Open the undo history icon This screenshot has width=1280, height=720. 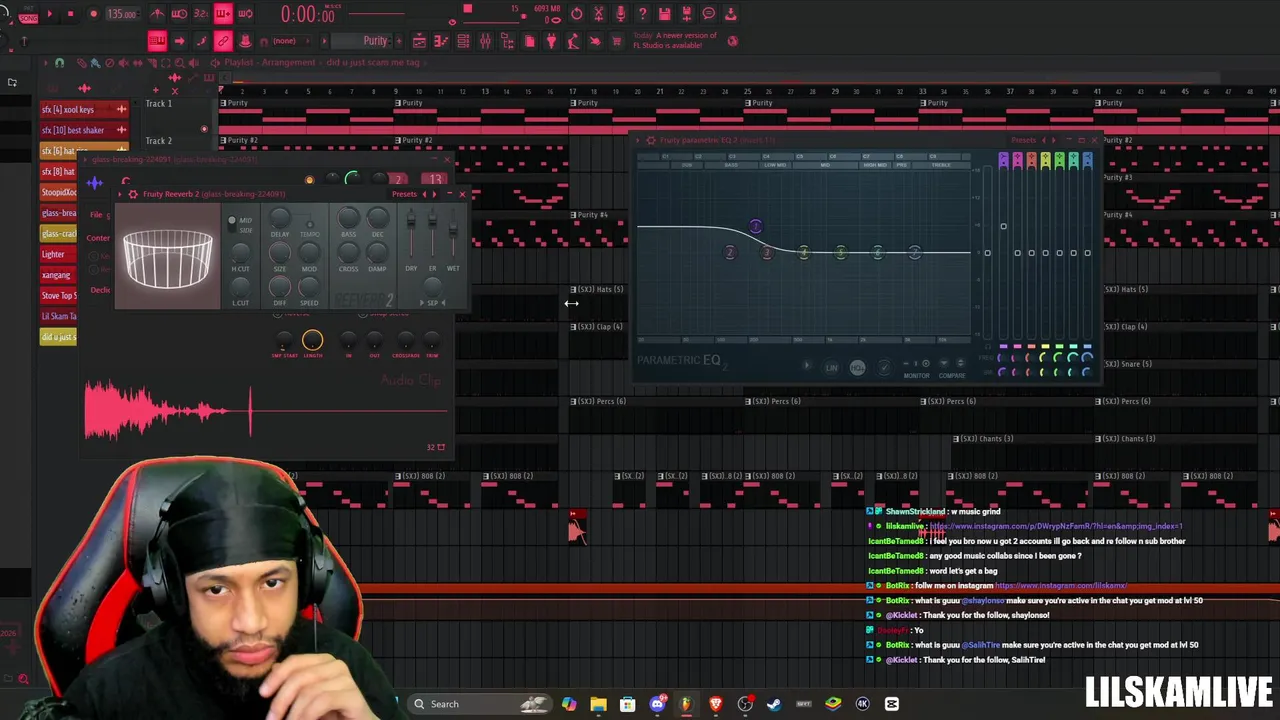(x=576, y=14)
